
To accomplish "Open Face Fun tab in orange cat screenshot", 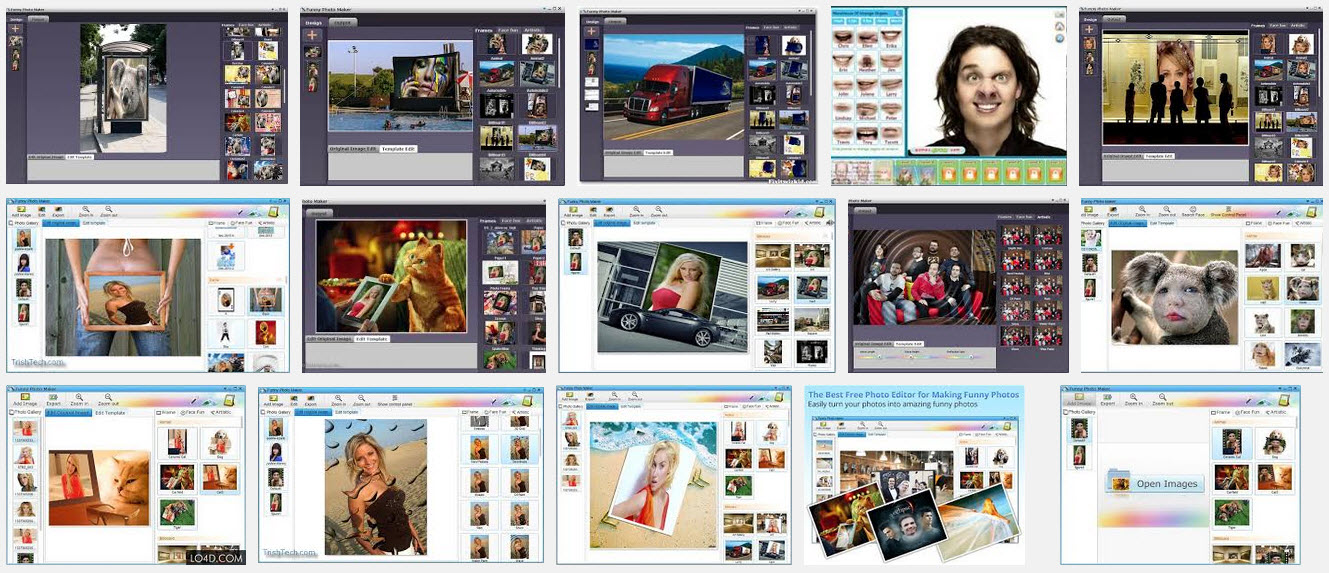I will (511, 220).
